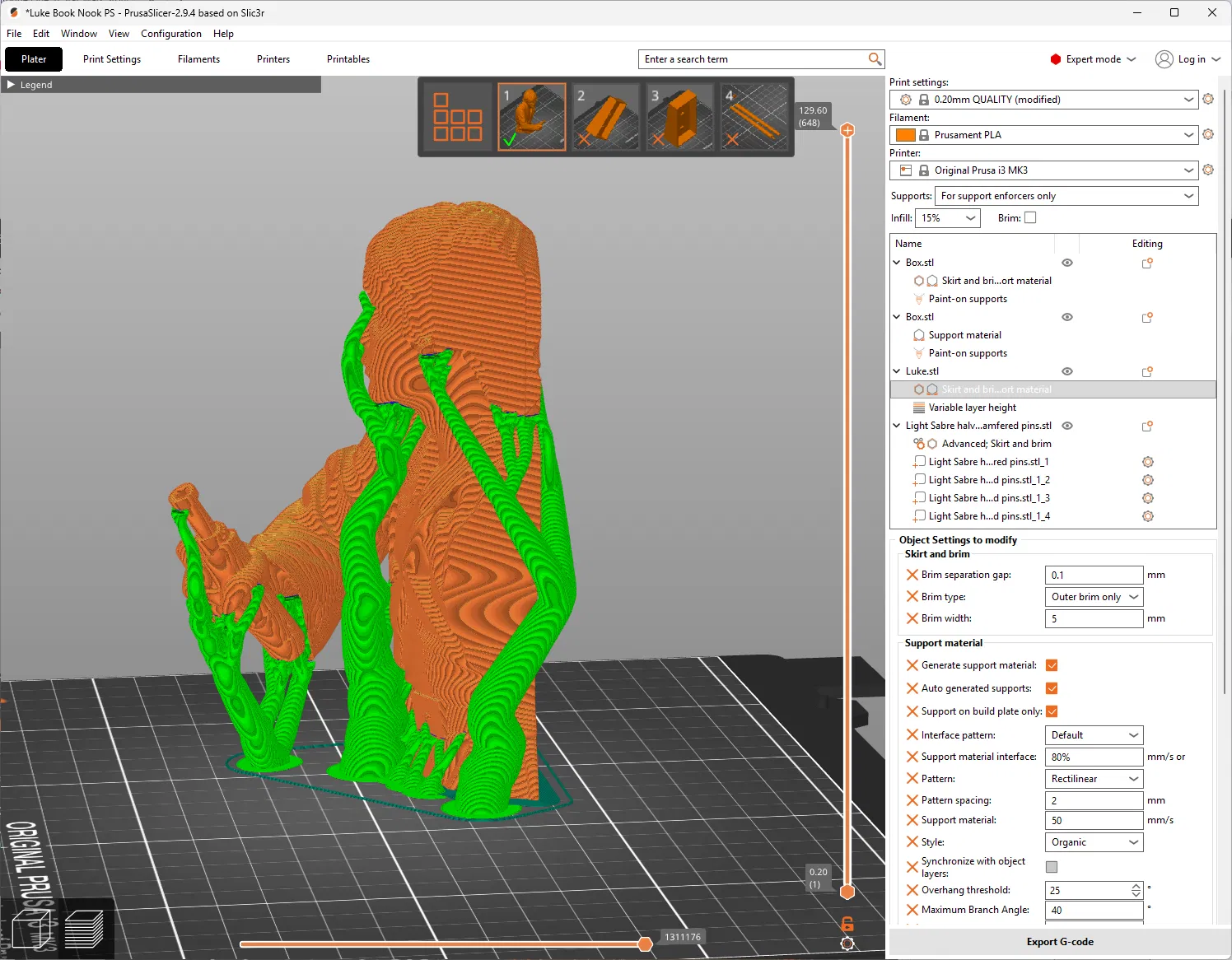Screen dimensions: 1232x960
Task: Click edit icon for Luke.stl
Action: coord(1147,371)
